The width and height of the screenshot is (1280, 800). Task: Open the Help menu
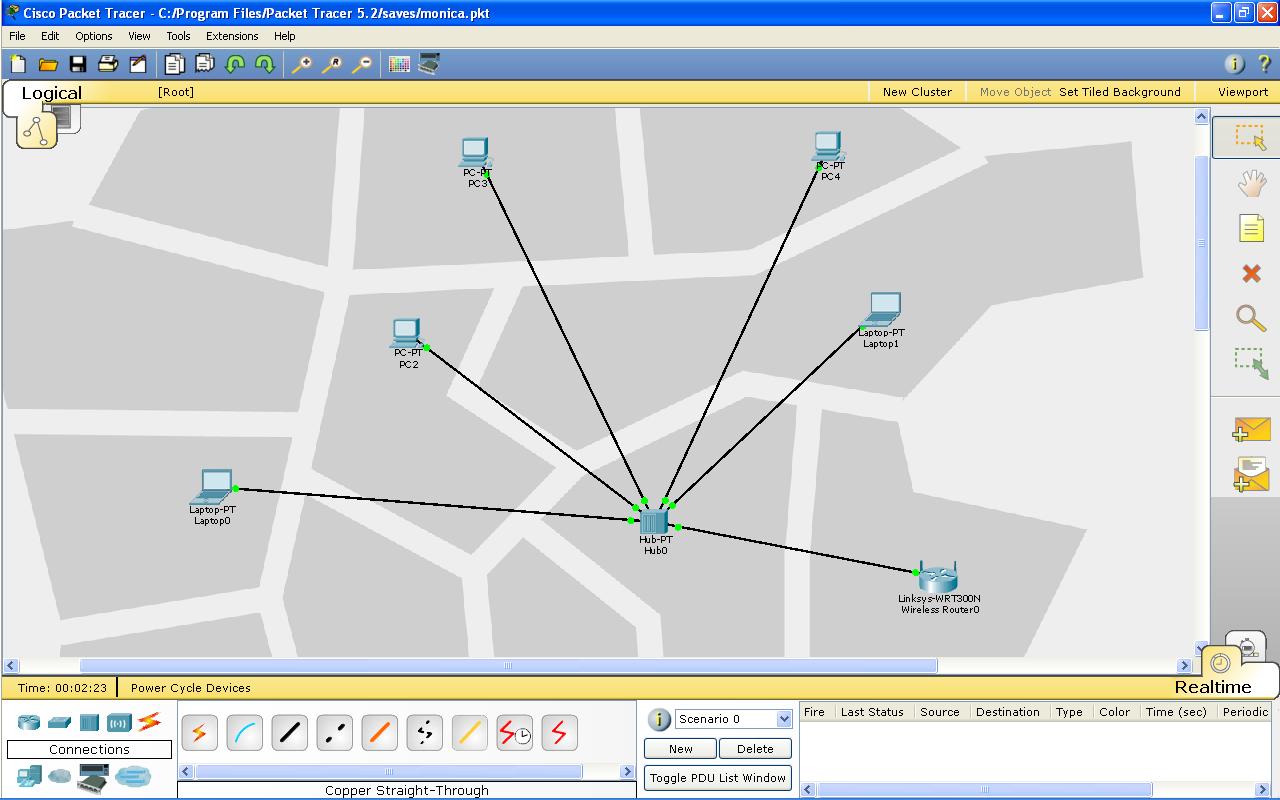pyautogui.click(x=285, y=36)
